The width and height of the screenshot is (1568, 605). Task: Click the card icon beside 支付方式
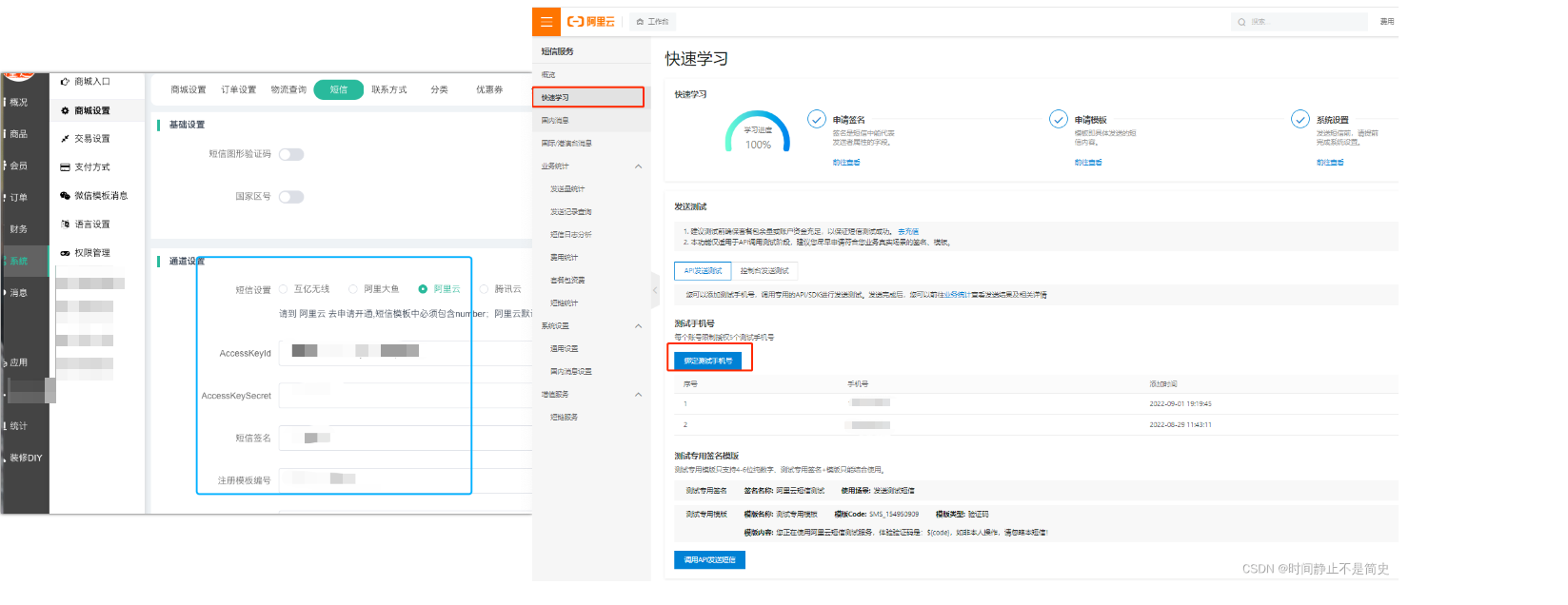pos(65,167)
